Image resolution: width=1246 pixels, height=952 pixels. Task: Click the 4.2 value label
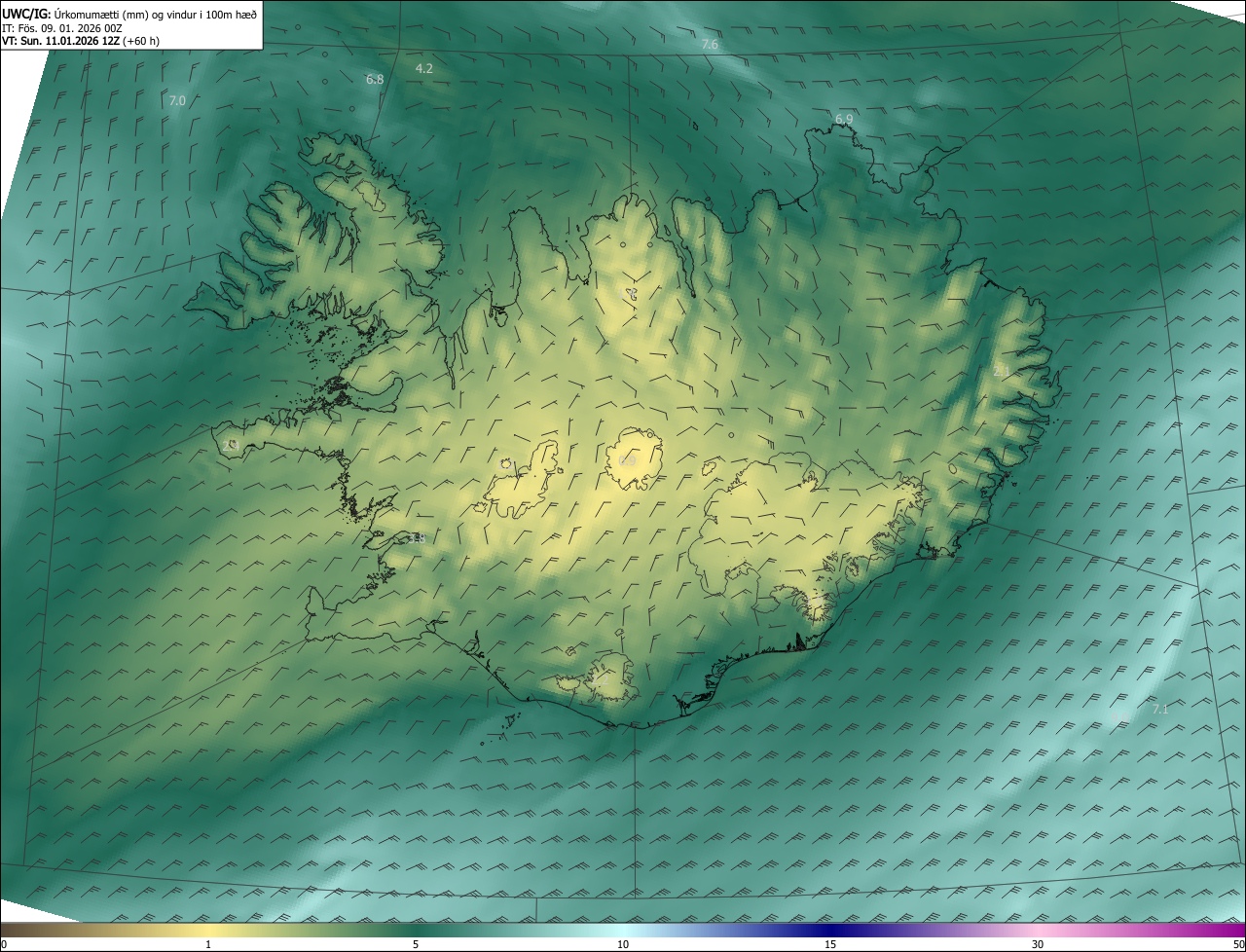pyautogui.click(x=424, y=68)
